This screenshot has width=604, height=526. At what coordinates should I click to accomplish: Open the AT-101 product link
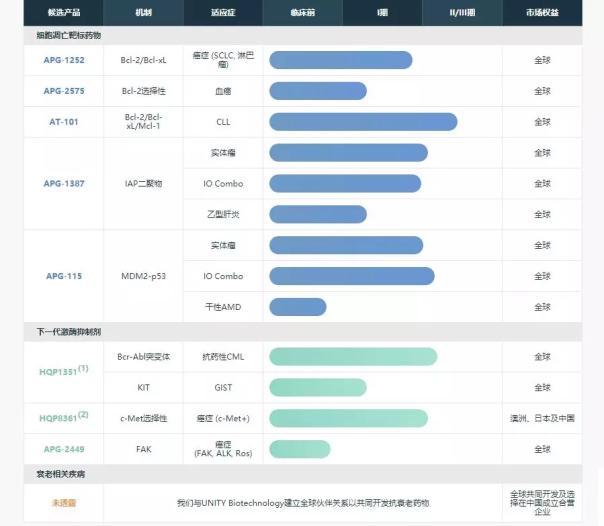(x=64, y=122)
